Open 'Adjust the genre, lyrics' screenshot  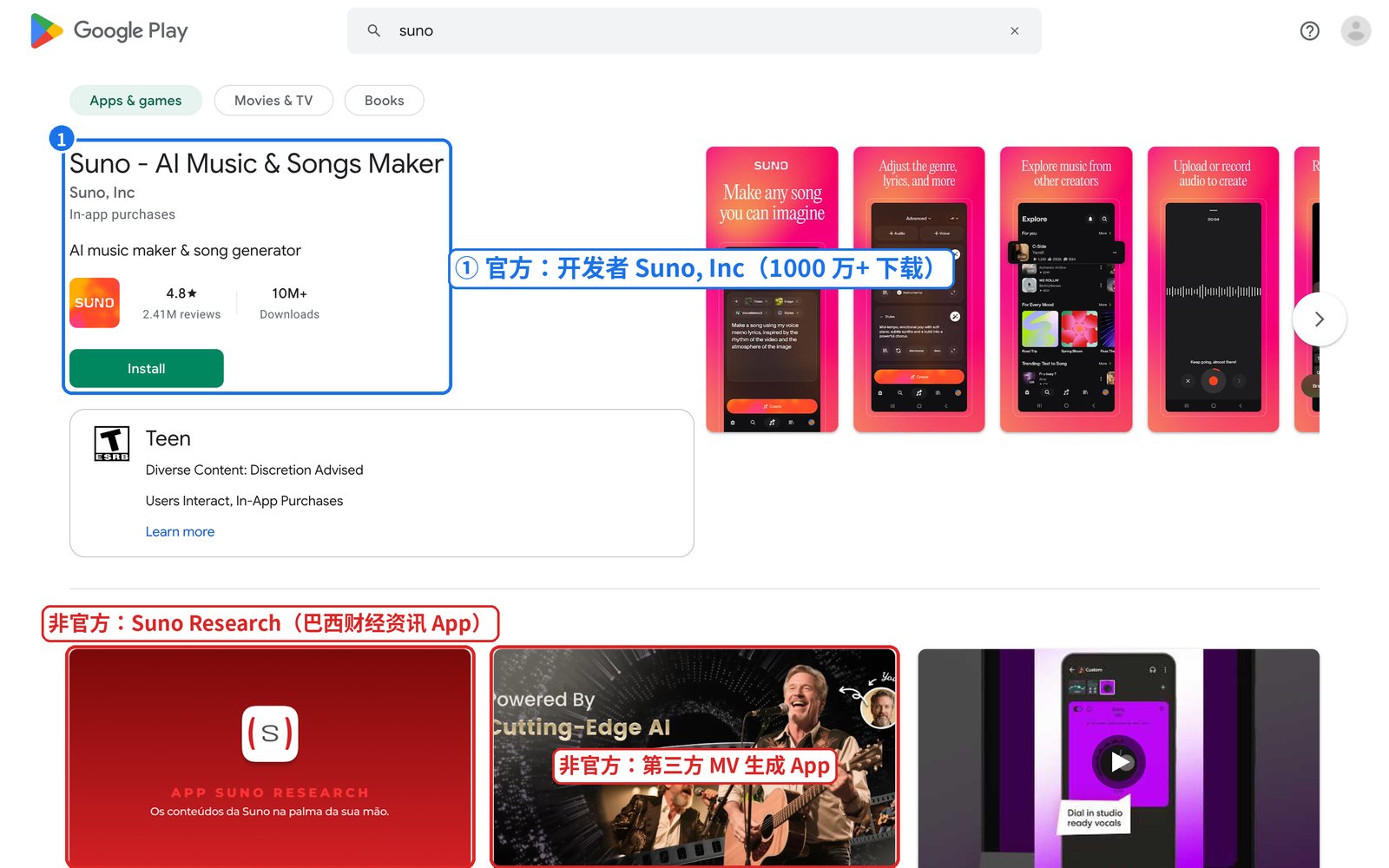click(x=918, y=289)
